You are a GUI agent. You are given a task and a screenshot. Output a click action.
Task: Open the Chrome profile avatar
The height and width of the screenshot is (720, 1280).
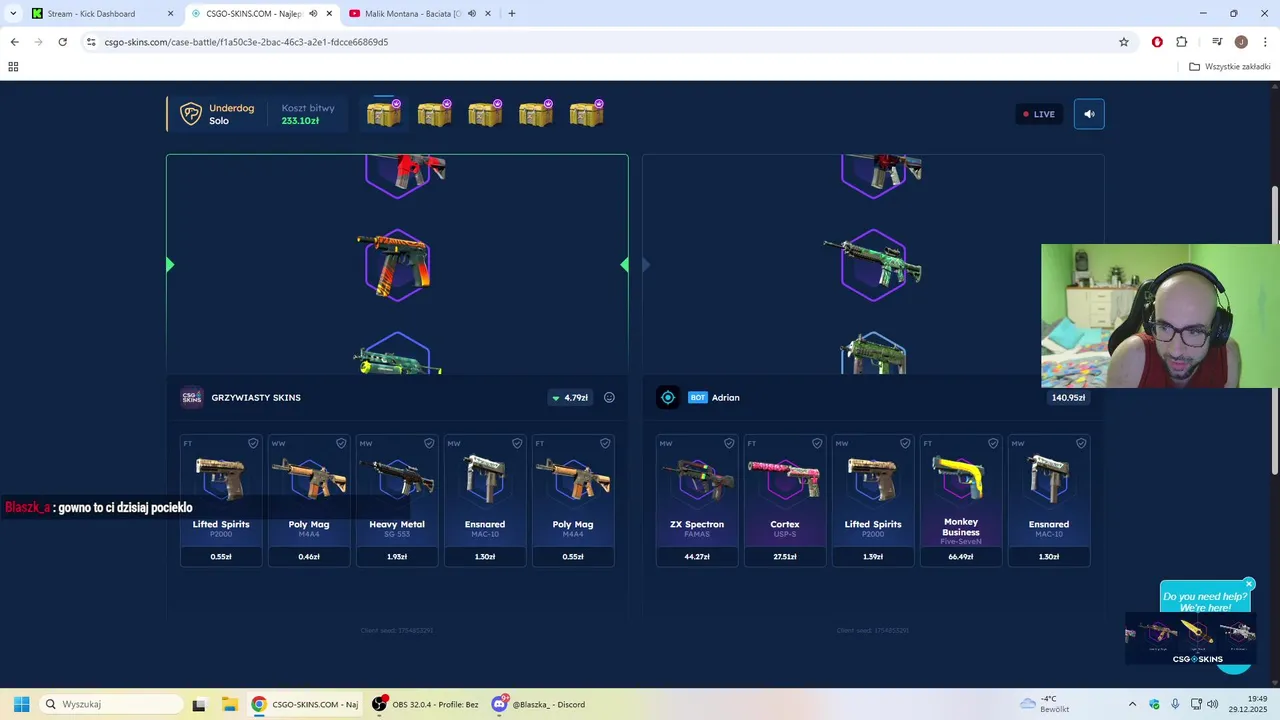(x=1241, y=42)
